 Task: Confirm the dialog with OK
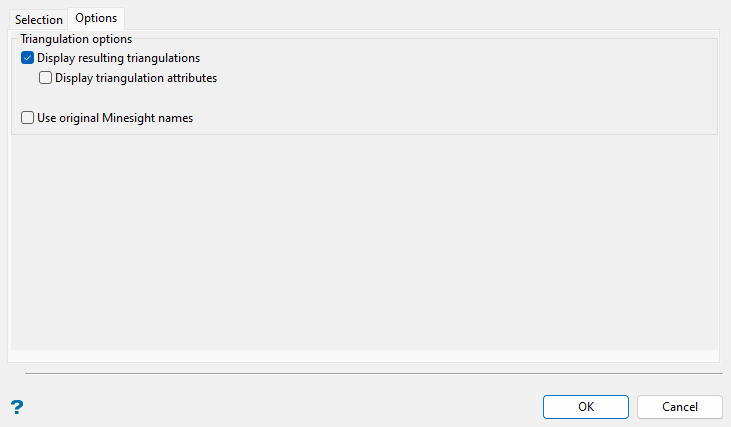tap(586, 407)
